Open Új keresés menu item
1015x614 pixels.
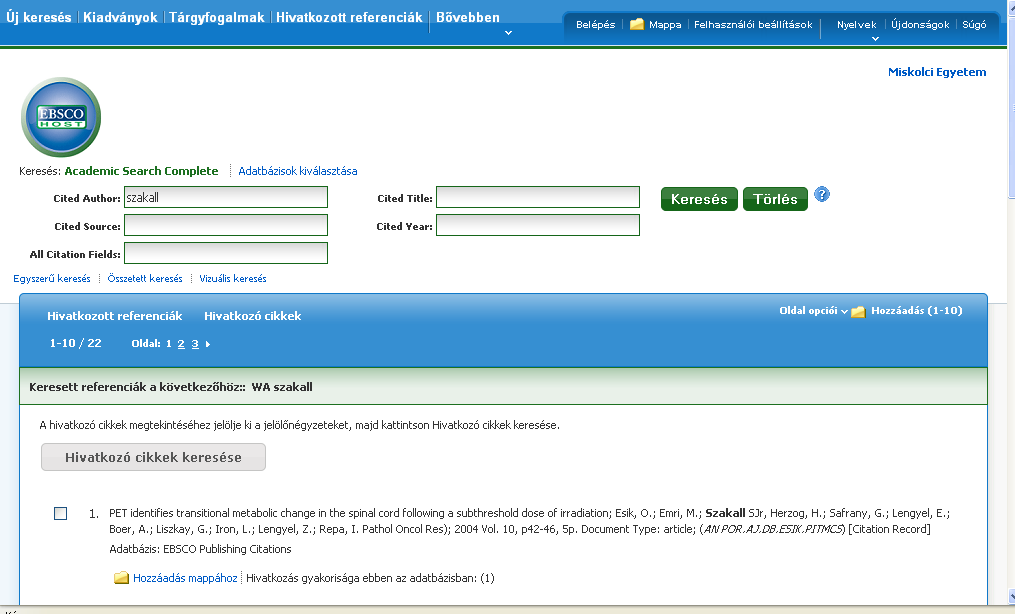point(39,17)
